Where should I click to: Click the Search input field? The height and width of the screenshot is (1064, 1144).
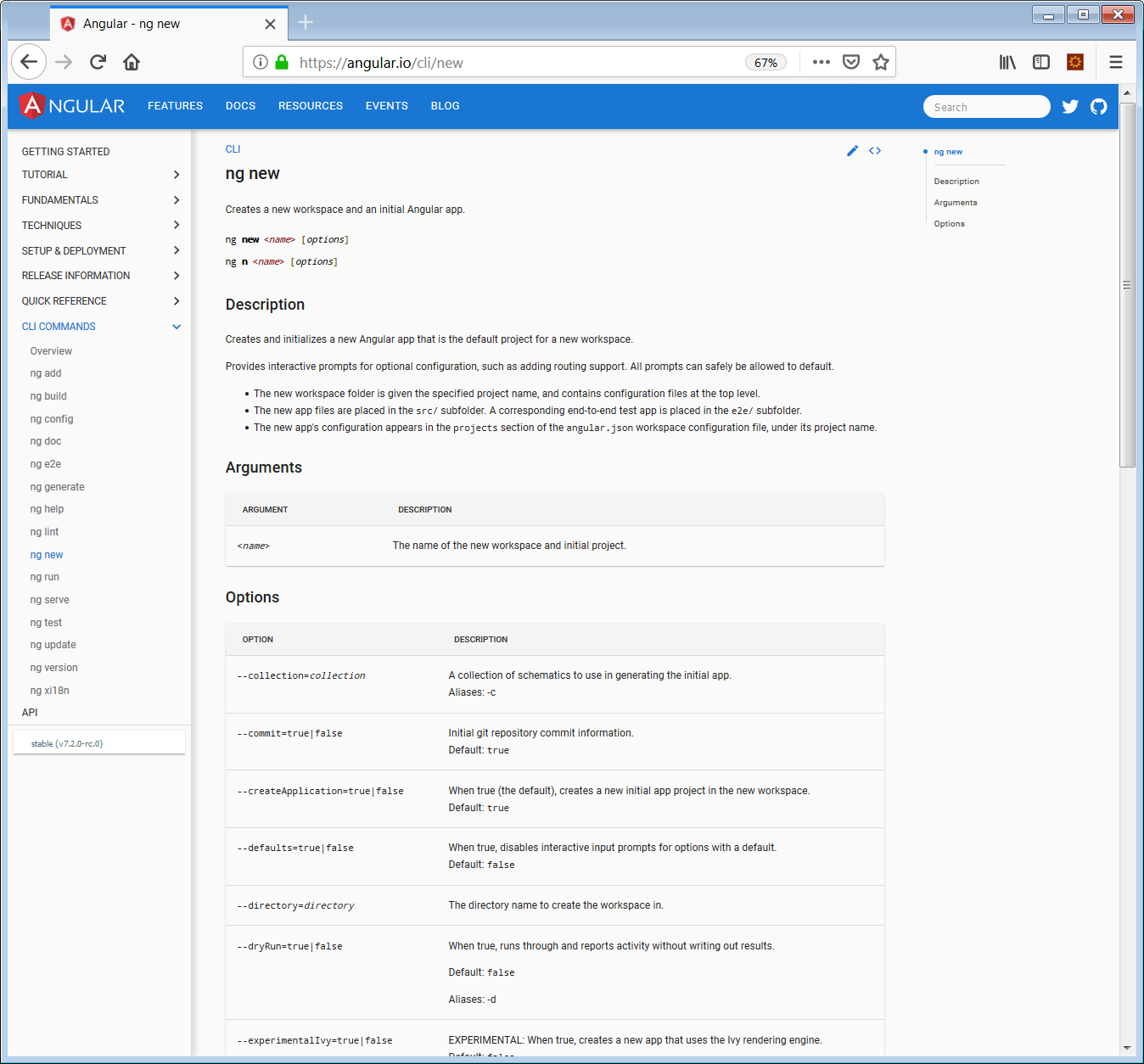point(986,106)
